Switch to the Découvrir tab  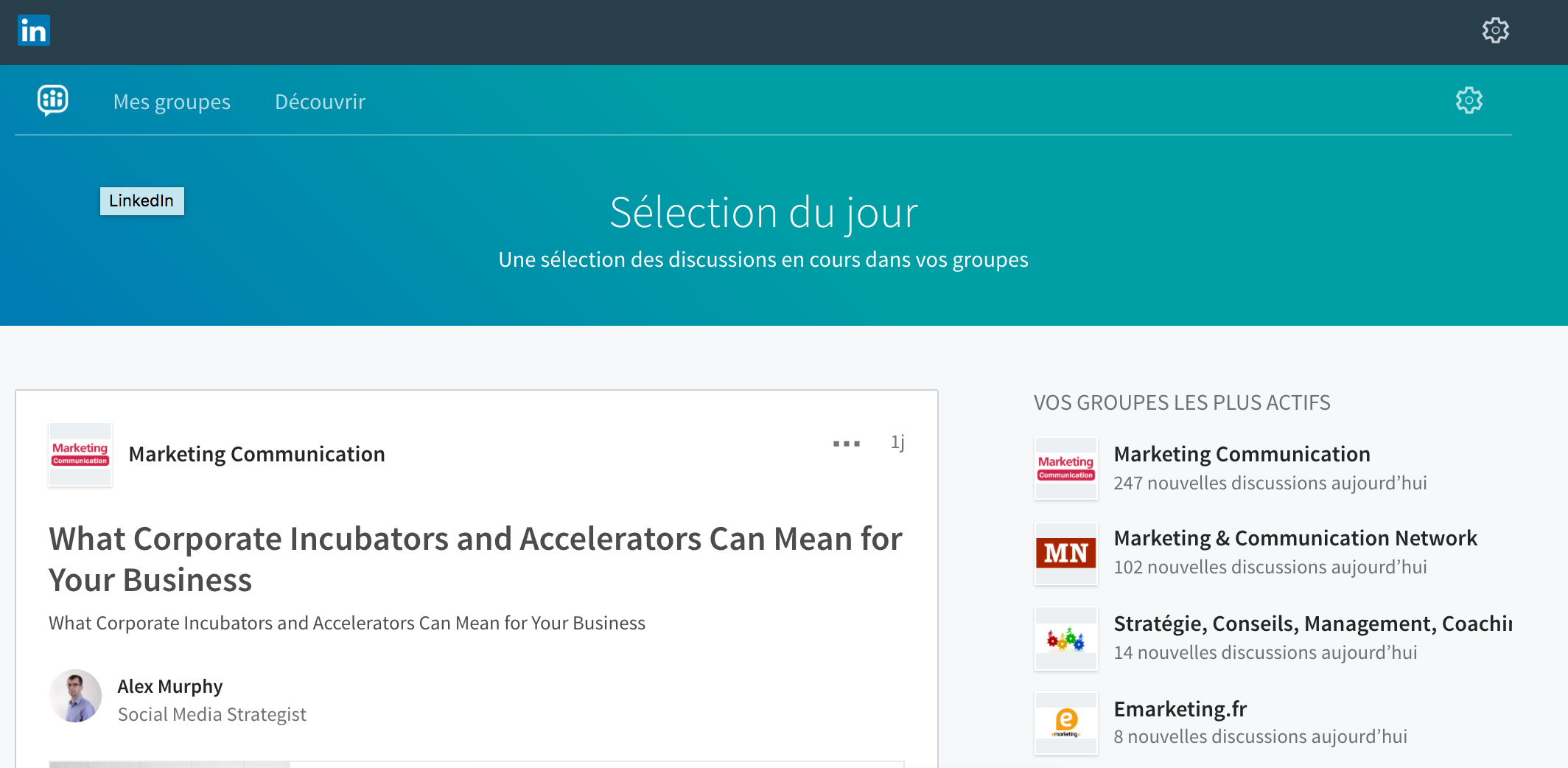point(320,102)
